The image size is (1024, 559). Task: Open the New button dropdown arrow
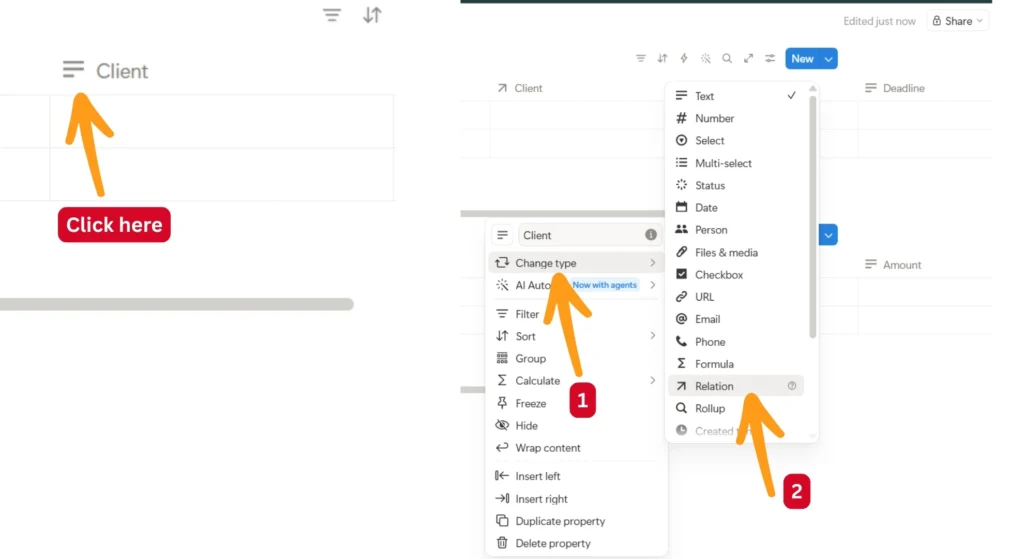[x=829, y=59]
